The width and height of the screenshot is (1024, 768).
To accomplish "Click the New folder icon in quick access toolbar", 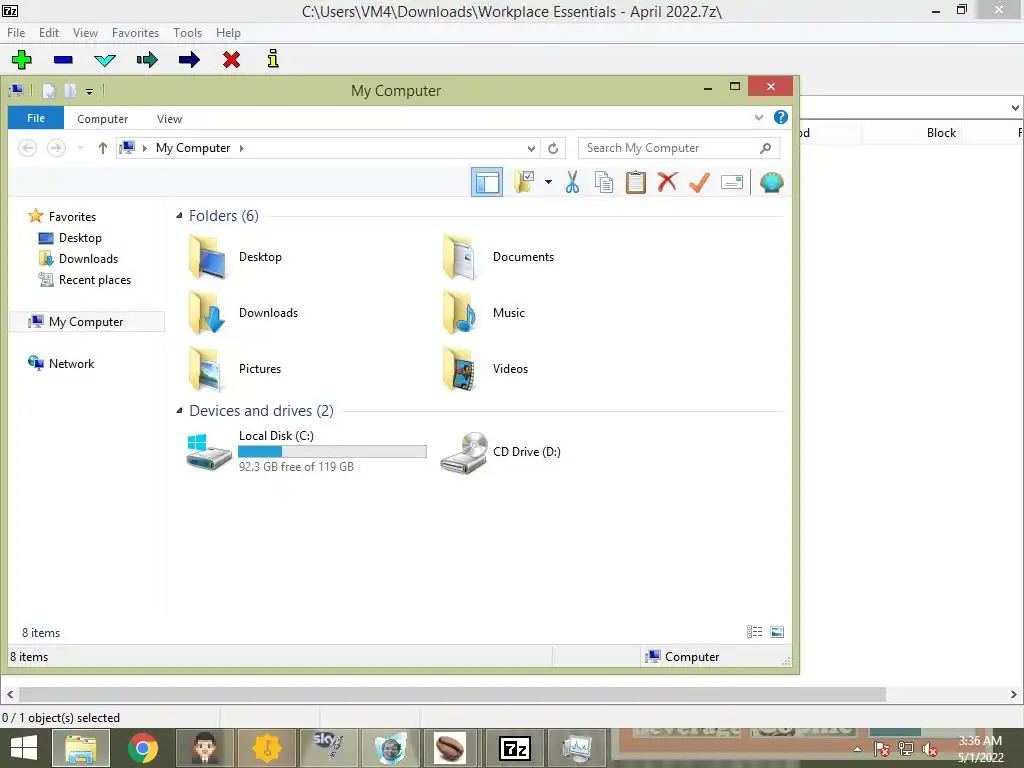I will click(x=70, y=91).
